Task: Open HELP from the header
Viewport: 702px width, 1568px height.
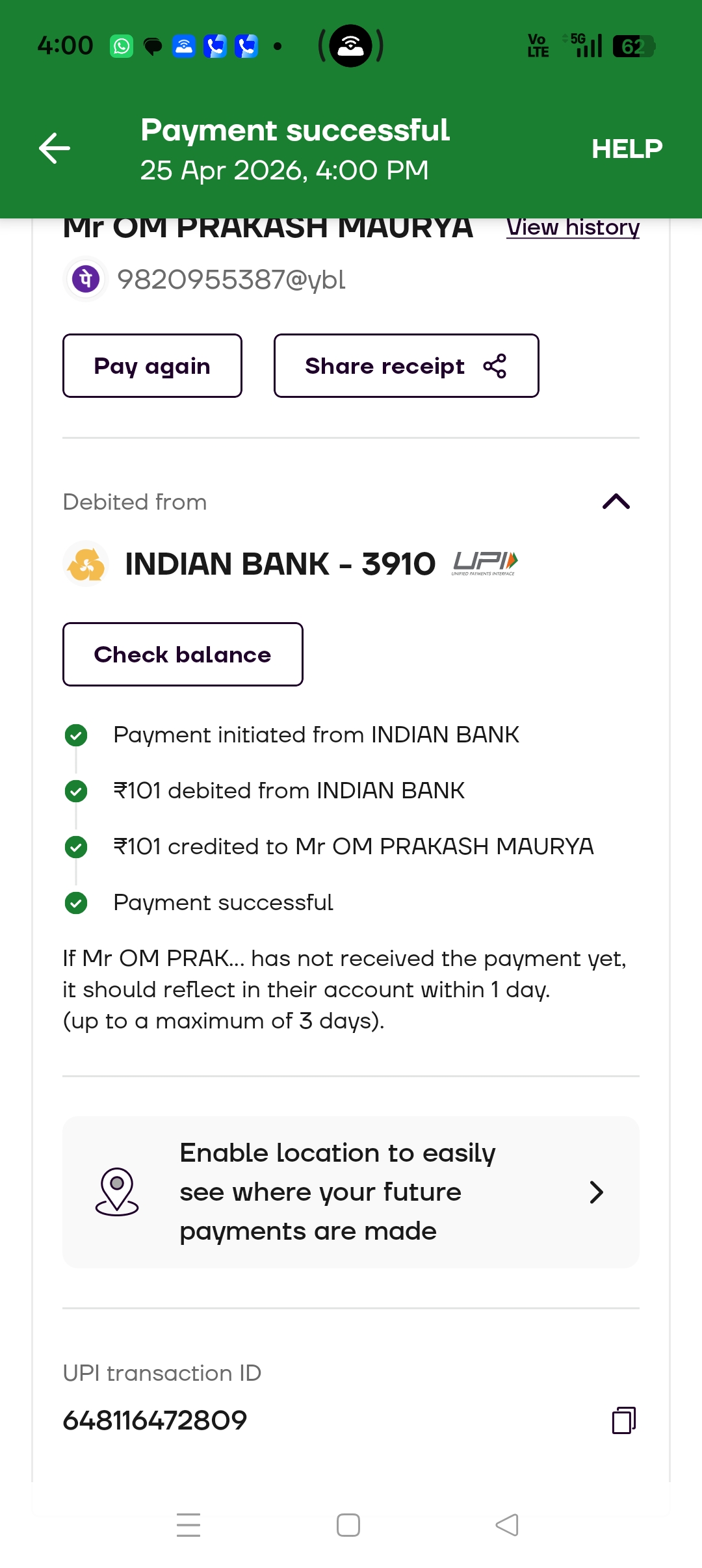Action: 627,149
